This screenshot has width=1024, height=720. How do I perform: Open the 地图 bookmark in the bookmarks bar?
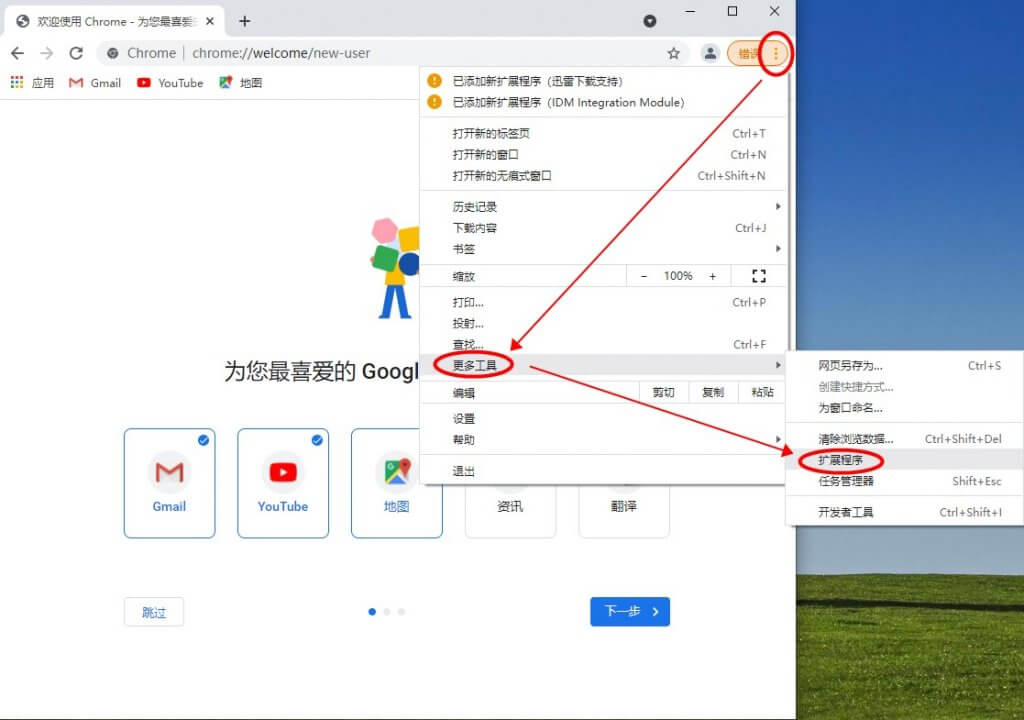tap(241, 82)
